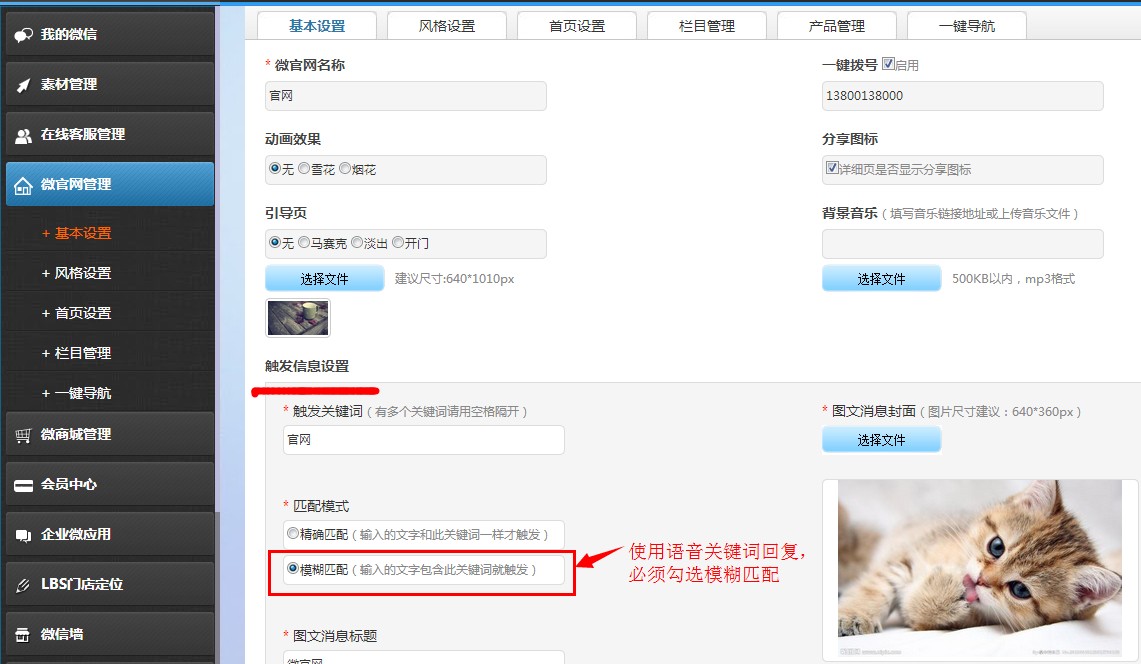The image size is (1141, 664).
Task: Open the 产品管理 tab
Action: point(837,26)
